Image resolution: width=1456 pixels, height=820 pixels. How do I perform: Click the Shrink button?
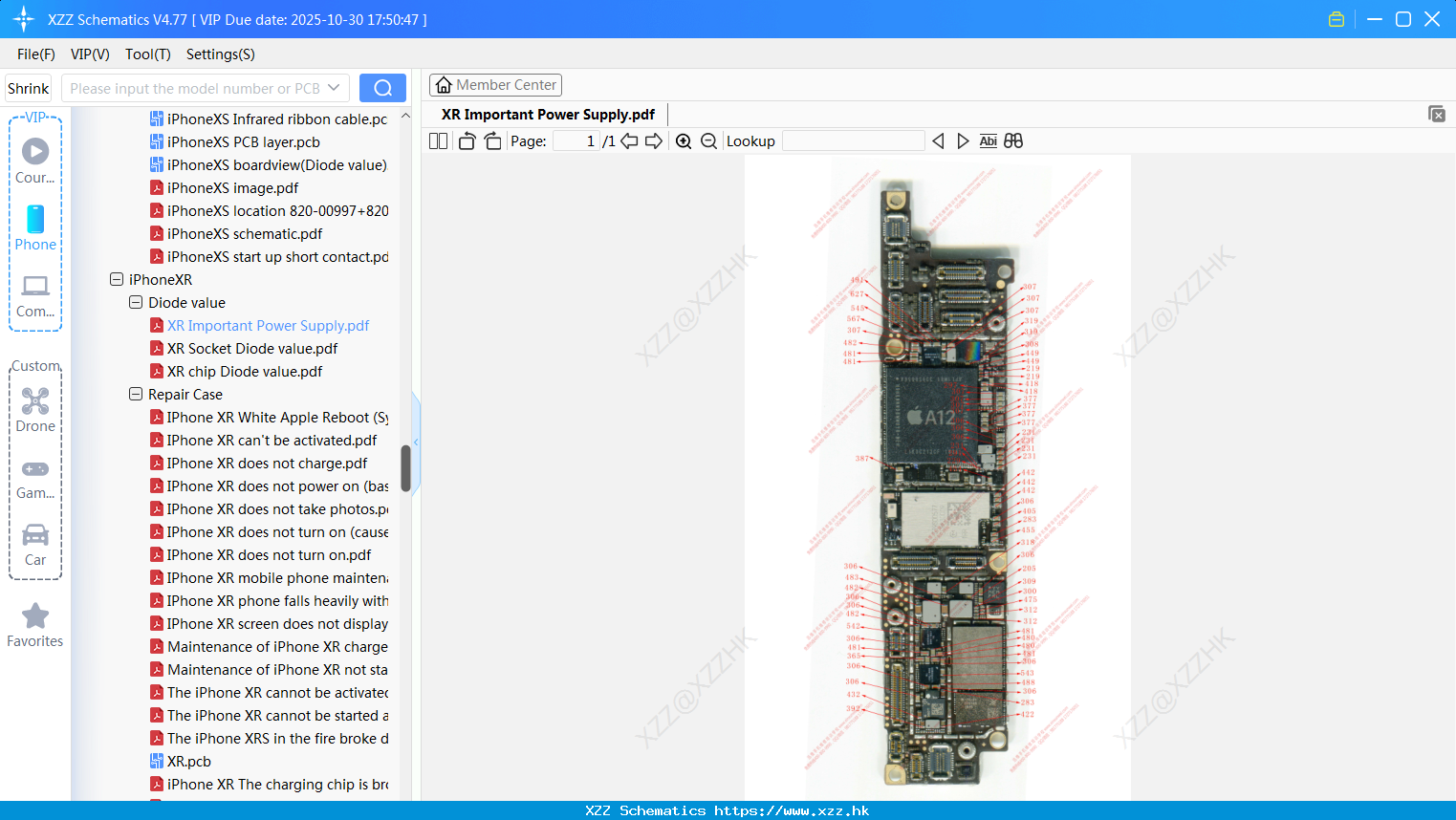28,88
